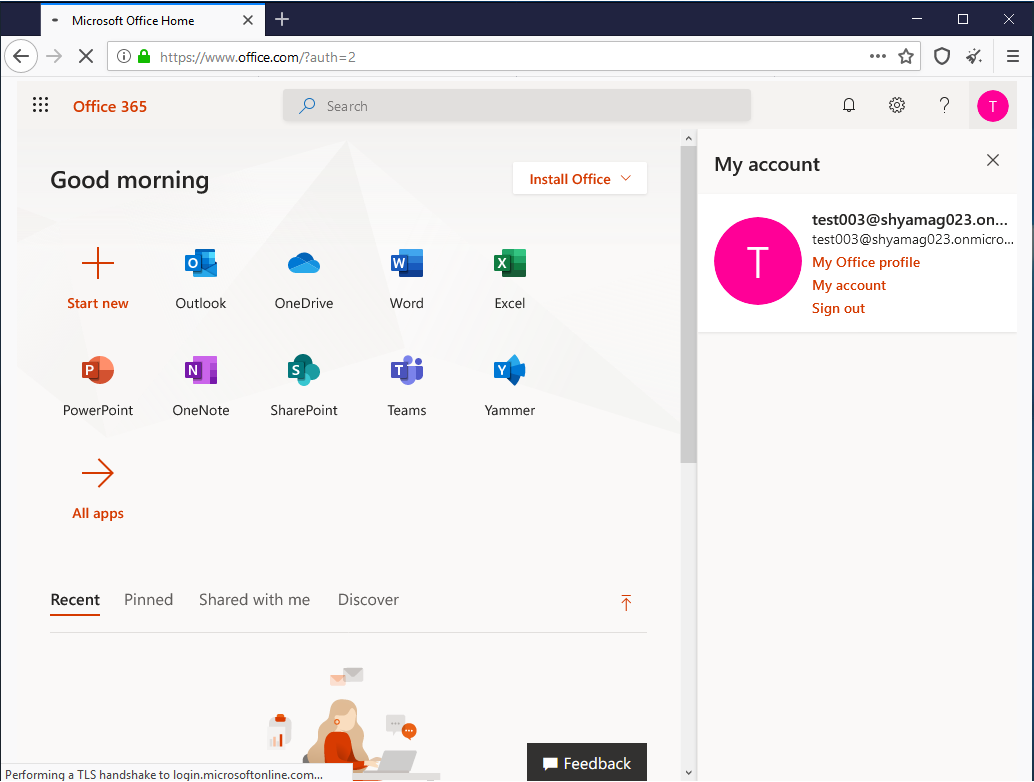Screen dimensions: 1034x782
Task: Bookmark this page with the star
Action: pyautogui.click(x=906, y=57)
